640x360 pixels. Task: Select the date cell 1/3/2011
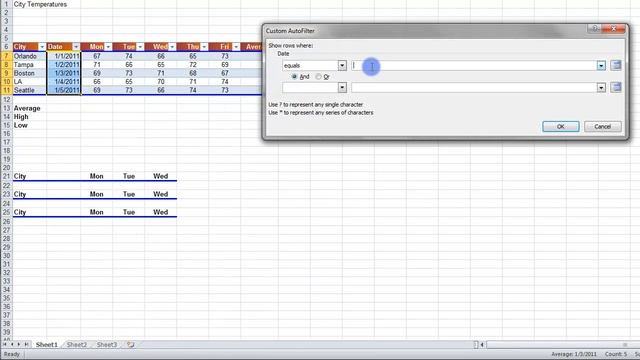[64, 73]
